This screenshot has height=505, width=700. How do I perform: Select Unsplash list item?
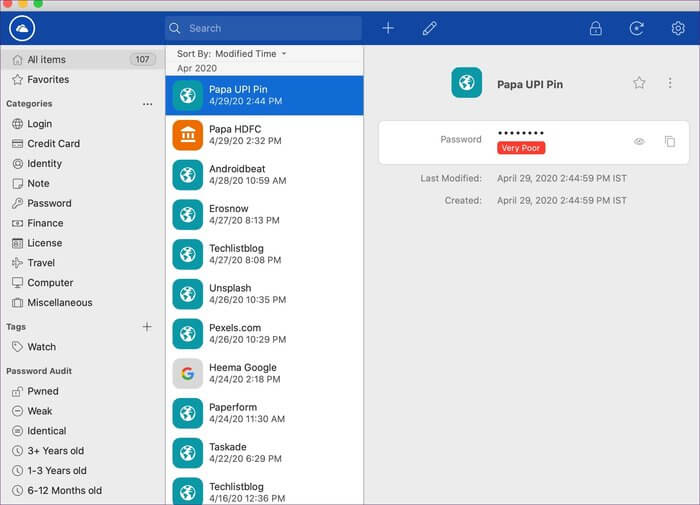point(264,294)
